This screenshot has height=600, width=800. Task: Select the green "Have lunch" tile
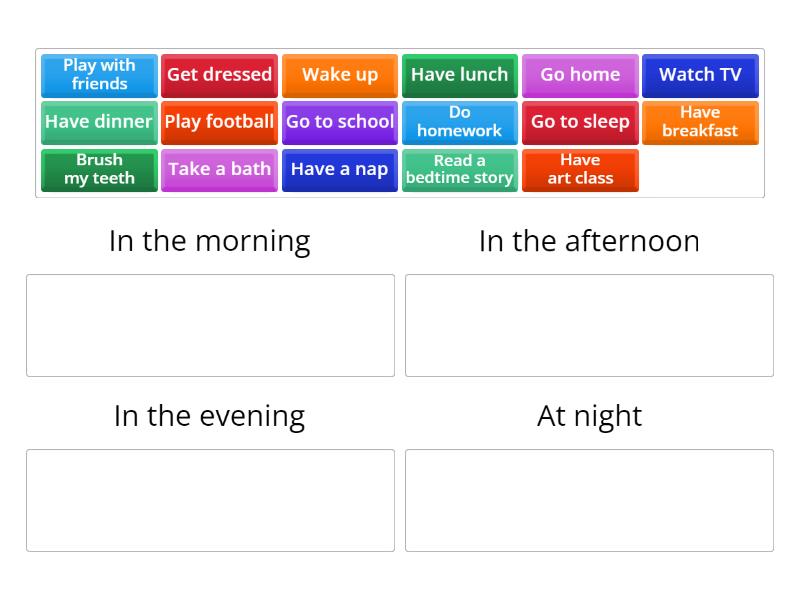(x=460, y=75)
